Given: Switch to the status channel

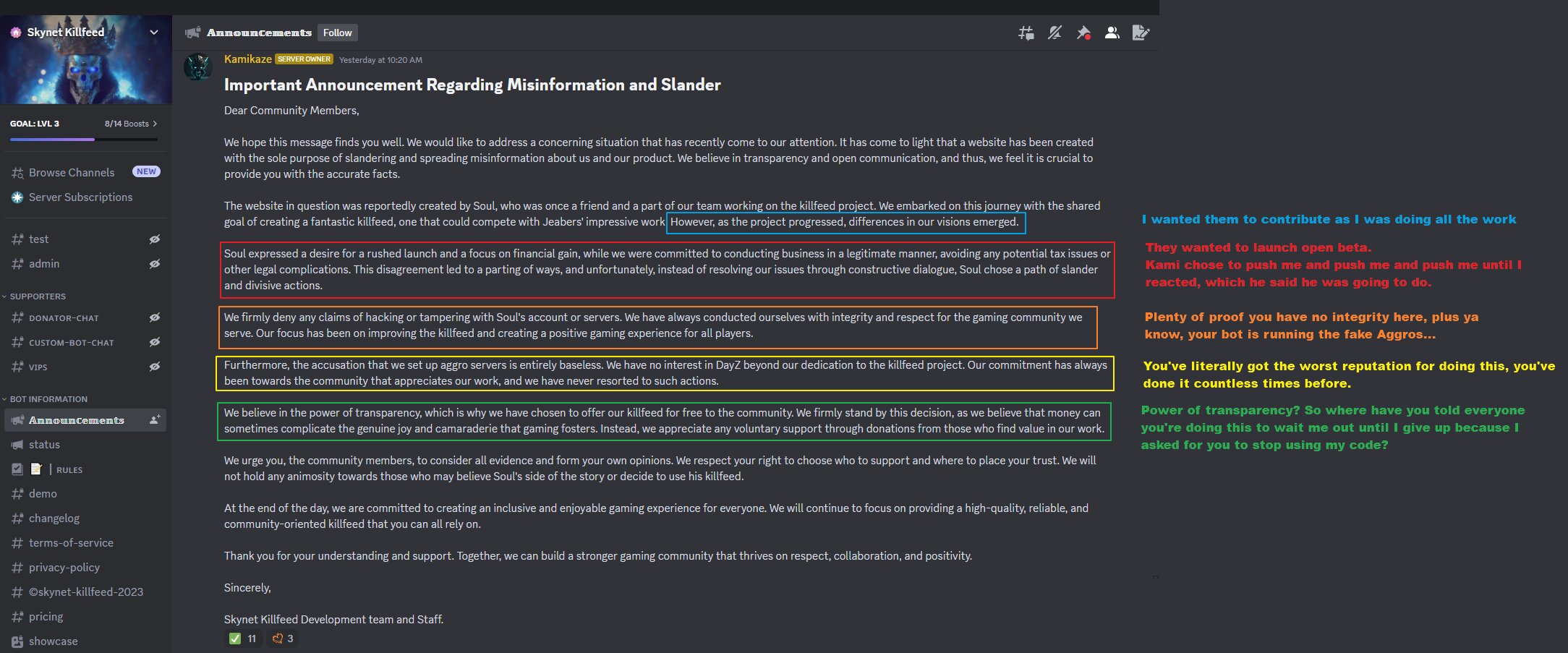Looking at the screenshot, I should coord(85,445).
